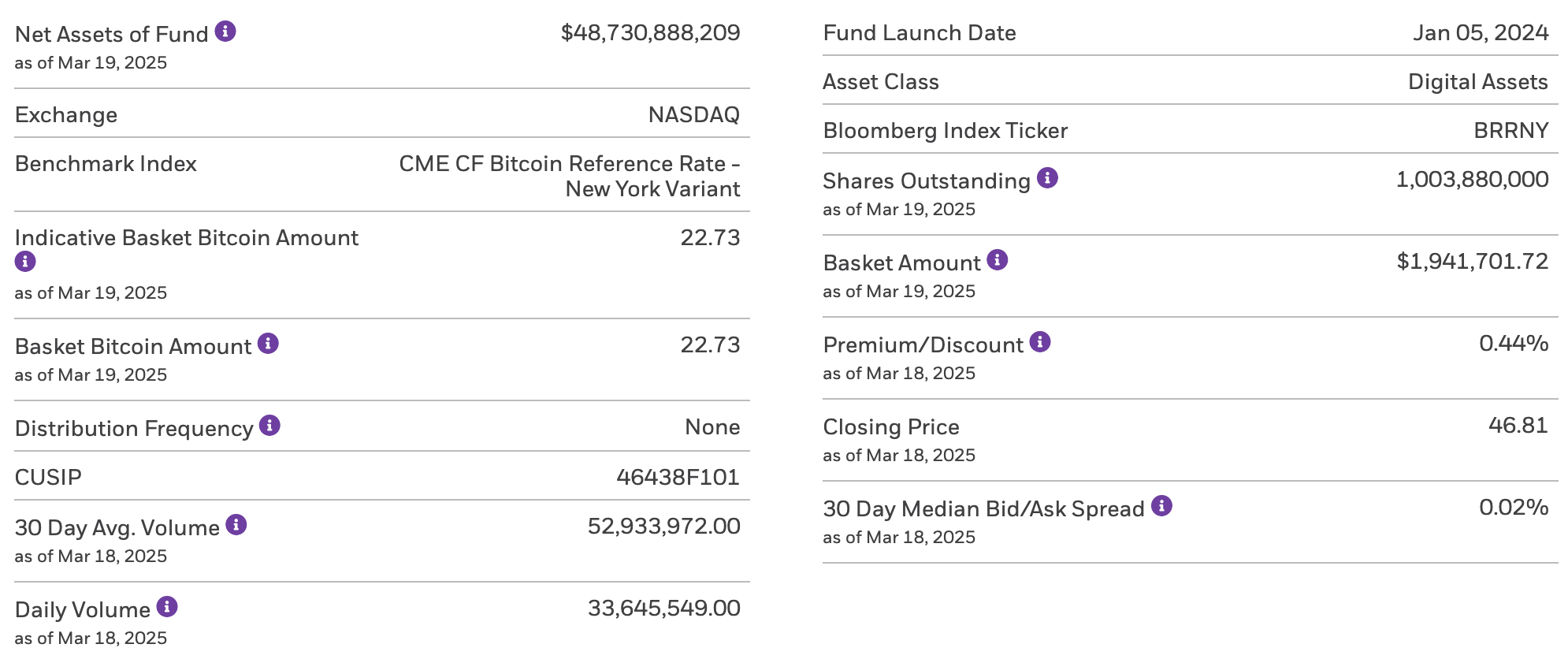Click the Asset Class value Digital Assets
Viewport: 1568px width, 659px height.
[x=1477, y=82]
